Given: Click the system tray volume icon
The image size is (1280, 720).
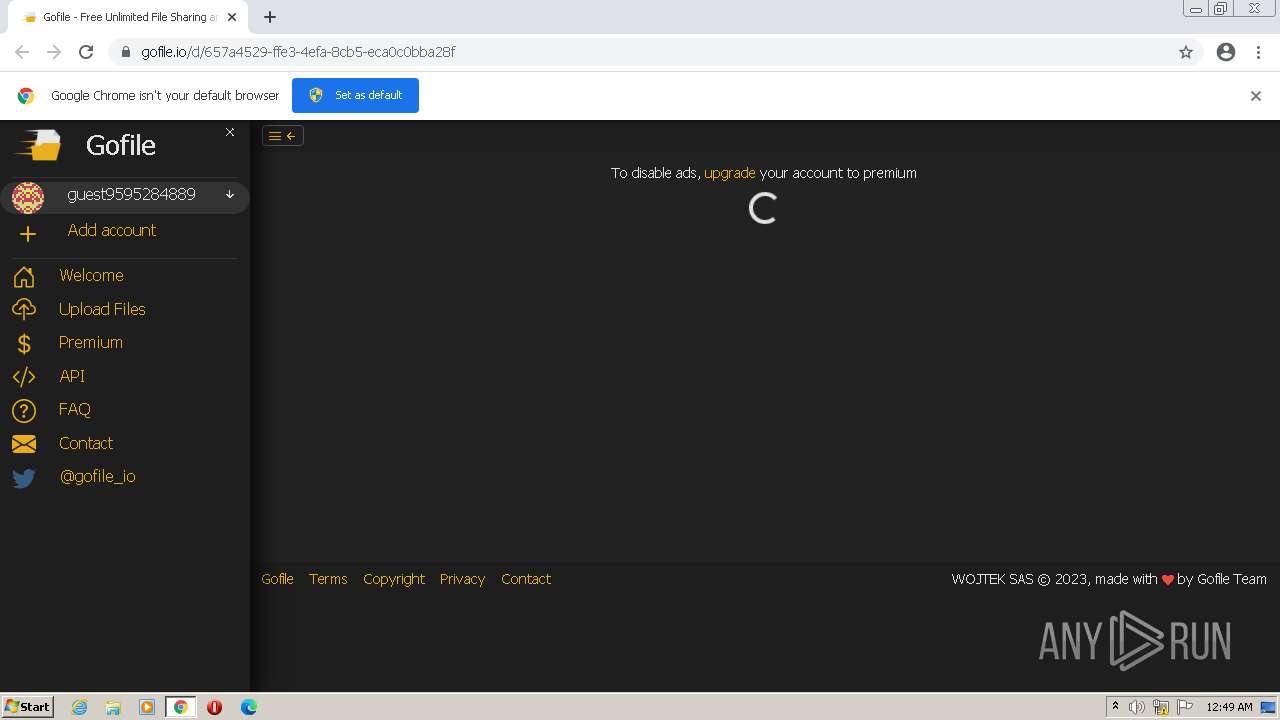Looking at the screenshot, I should 1137,707.
